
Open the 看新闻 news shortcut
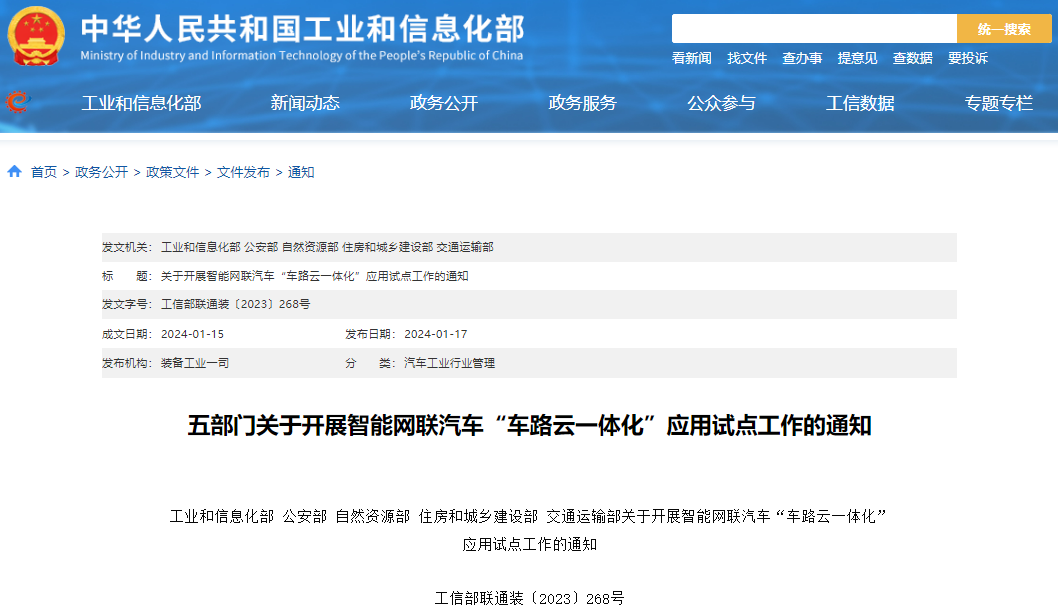[691, 58]
